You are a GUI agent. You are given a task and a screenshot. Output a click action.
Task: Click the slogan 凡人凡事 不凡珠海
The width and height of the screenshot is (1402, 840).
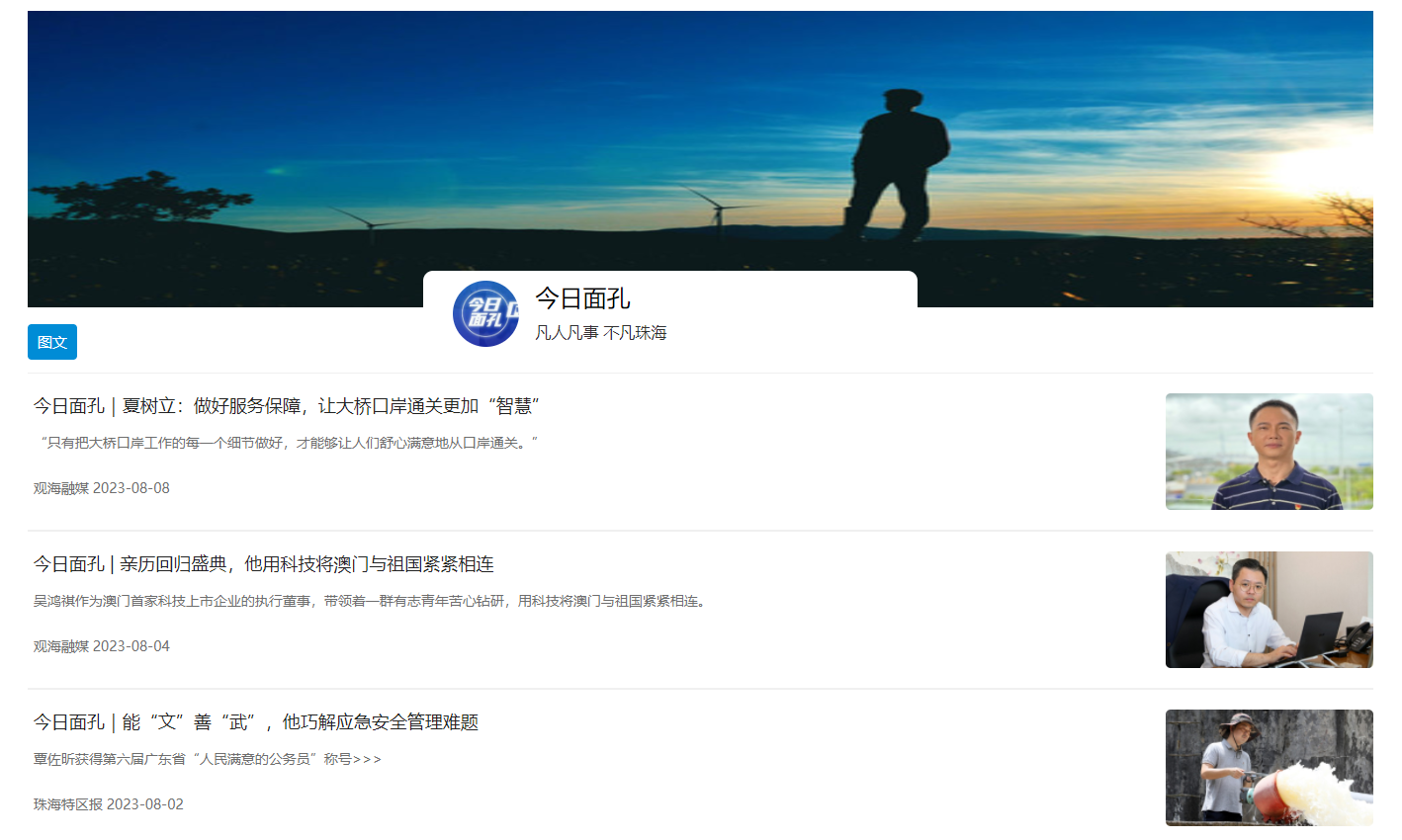pos(601,333)
